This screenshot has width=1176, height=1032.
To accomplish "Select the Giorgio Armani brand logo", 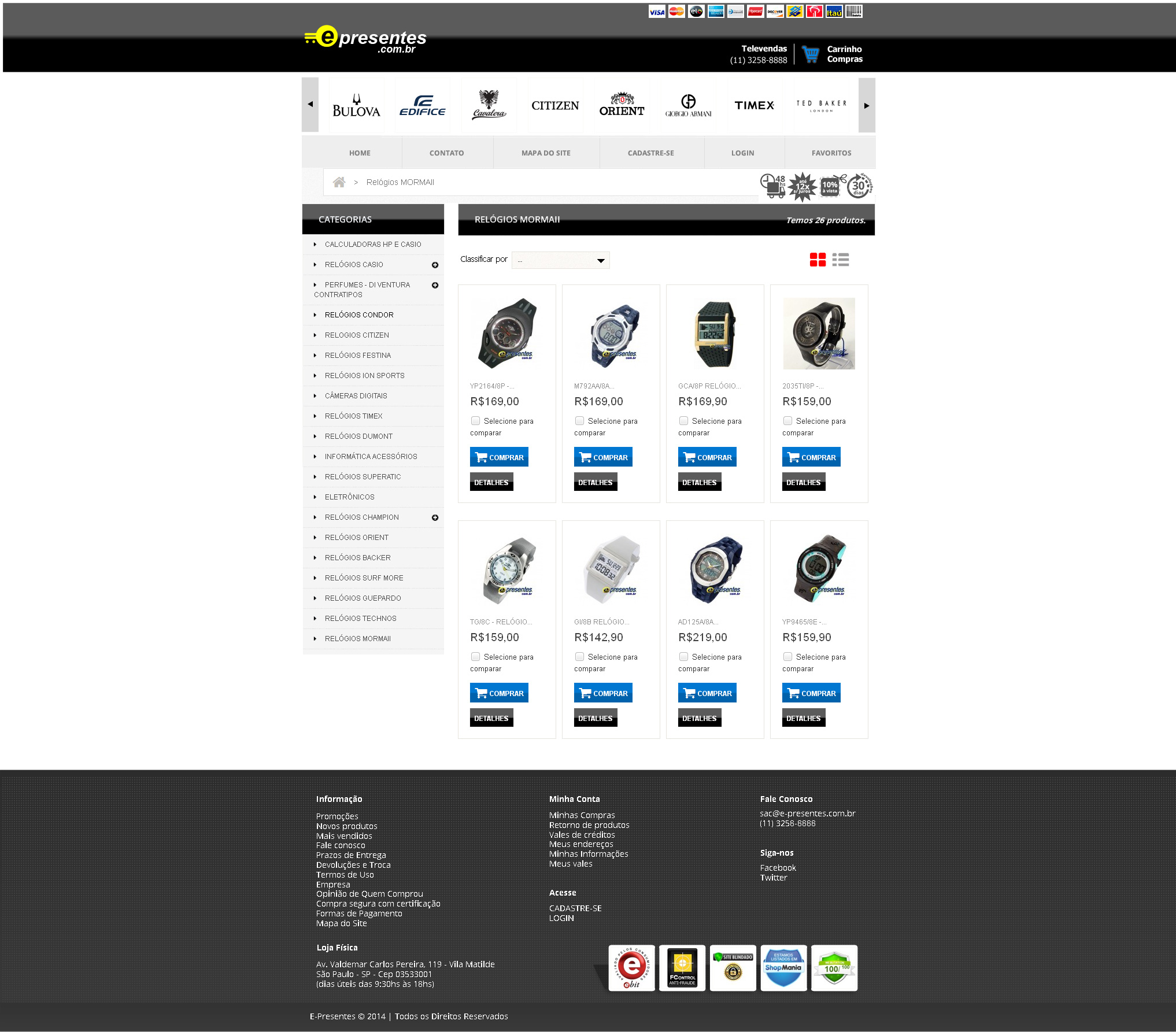I will 688,105.
